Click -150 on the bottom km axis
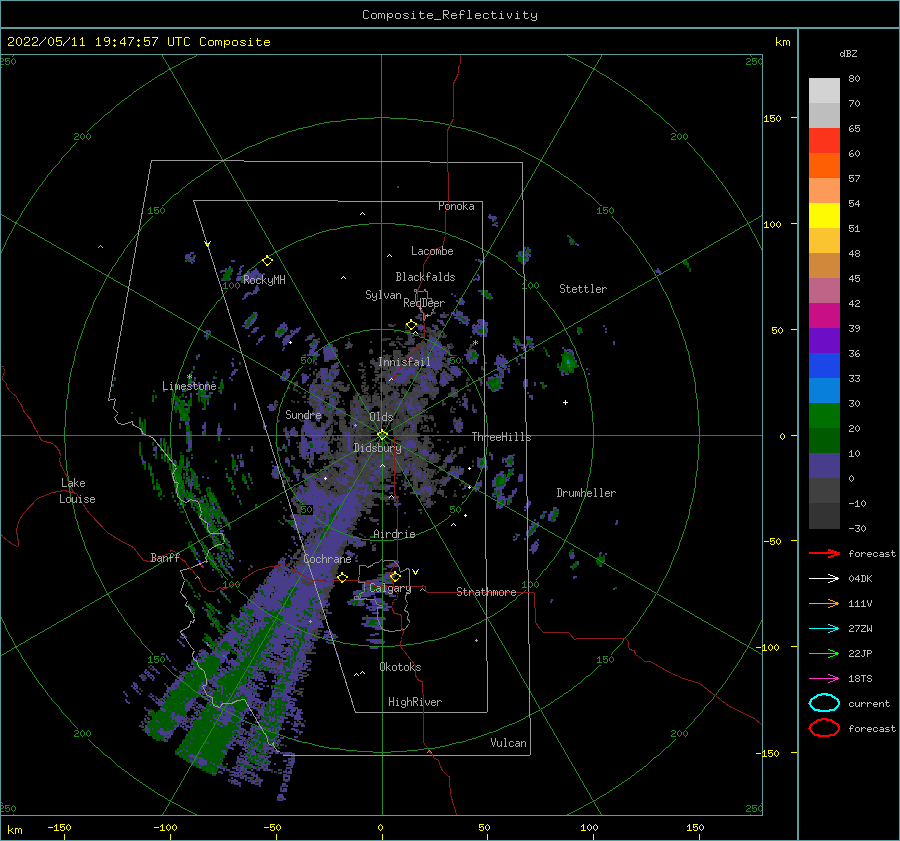Viewport: 900px width, 841px height. pos(59,827)
